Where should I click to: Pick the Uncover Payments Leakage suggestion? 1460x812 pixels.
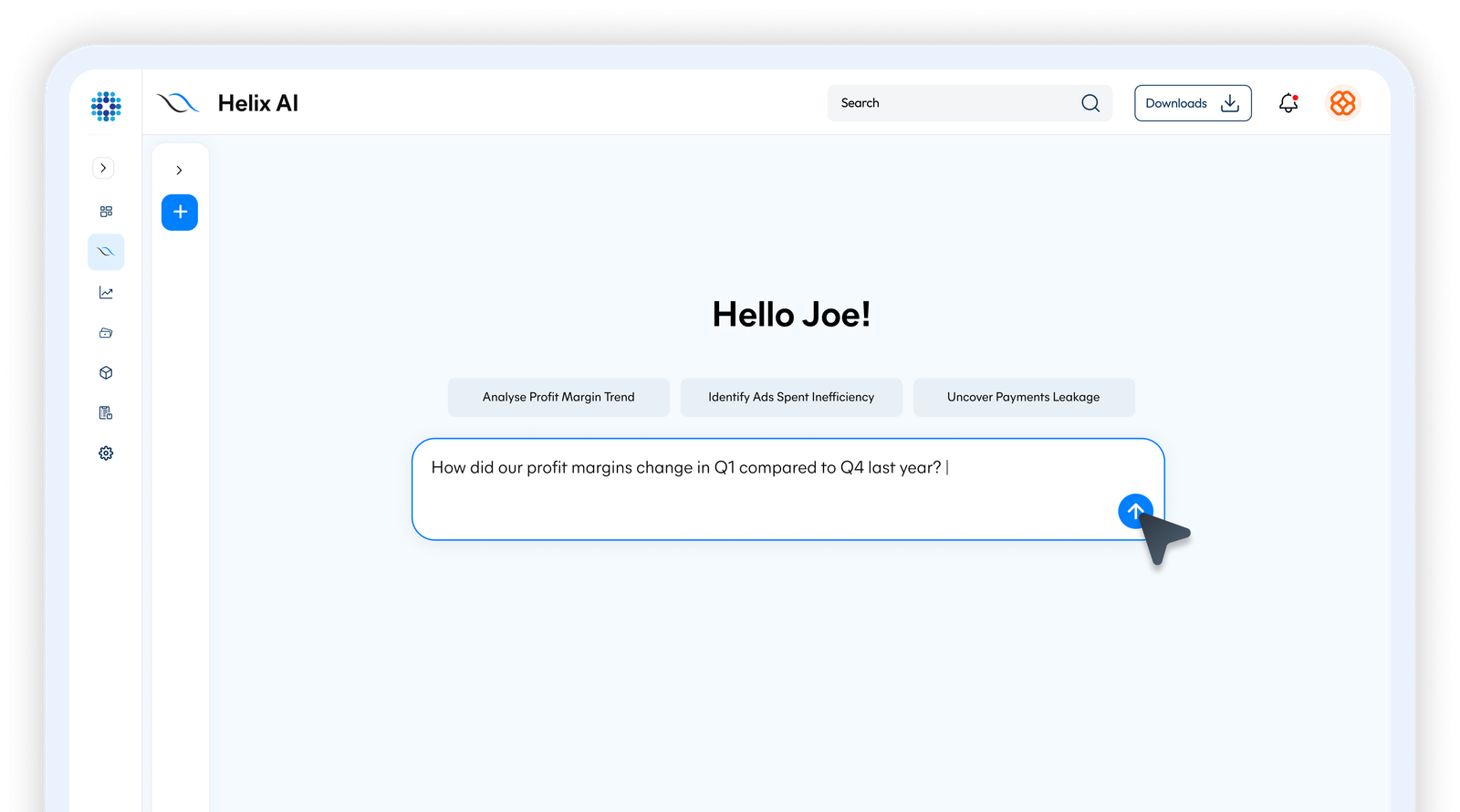pos(1023,398)
